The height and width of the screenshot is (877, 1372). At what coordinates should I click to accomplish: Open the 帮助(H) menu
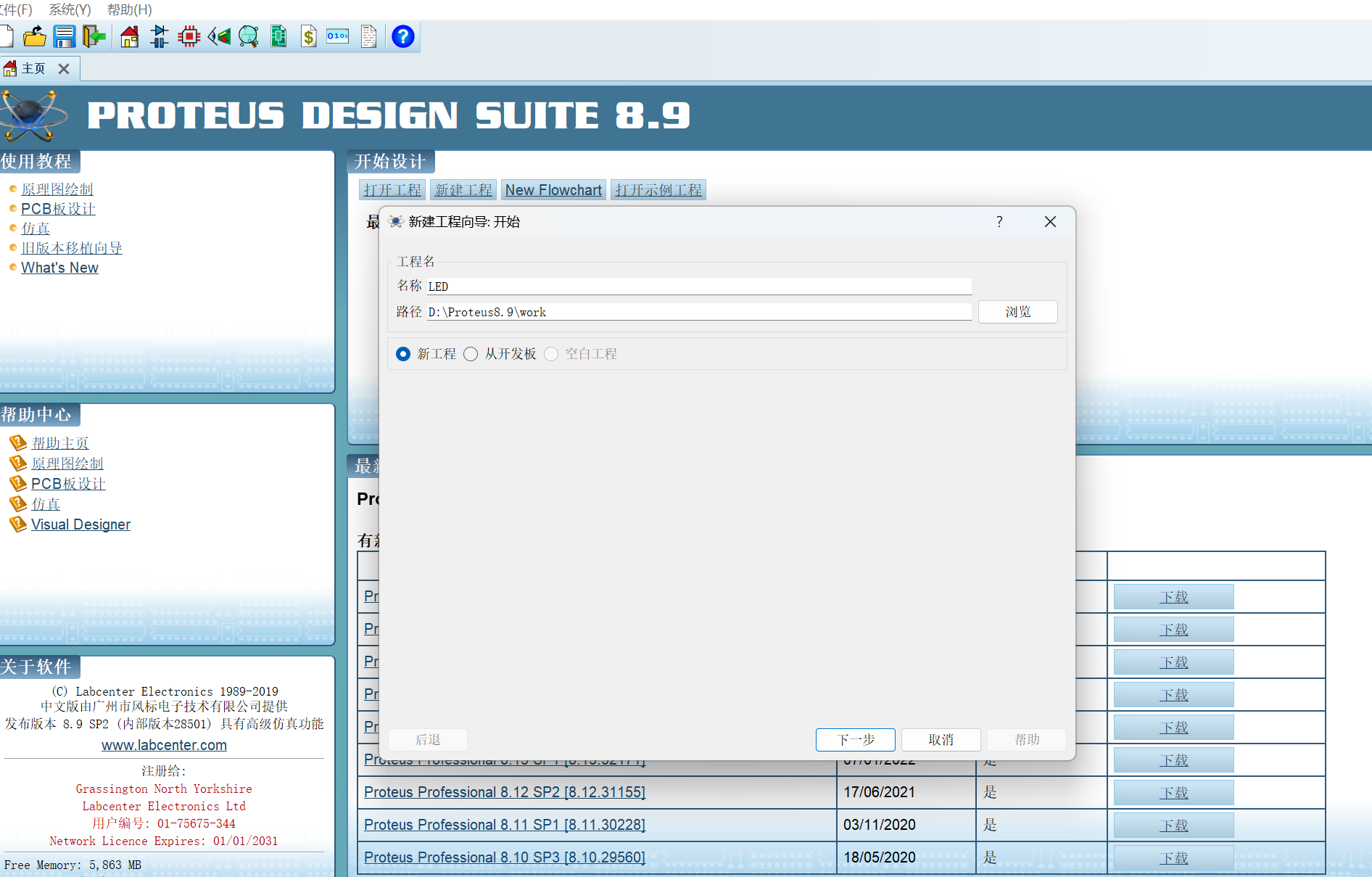click(130, 9)
